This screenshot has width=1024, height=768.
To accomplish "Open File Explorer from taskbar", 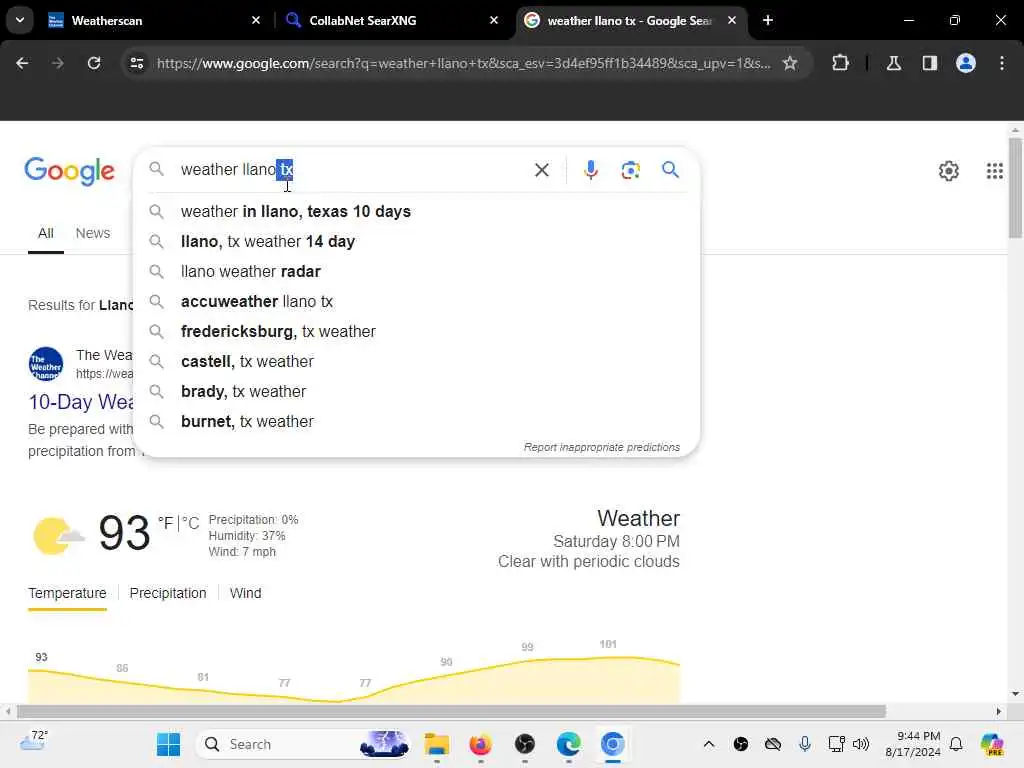I will click(436, 744).
